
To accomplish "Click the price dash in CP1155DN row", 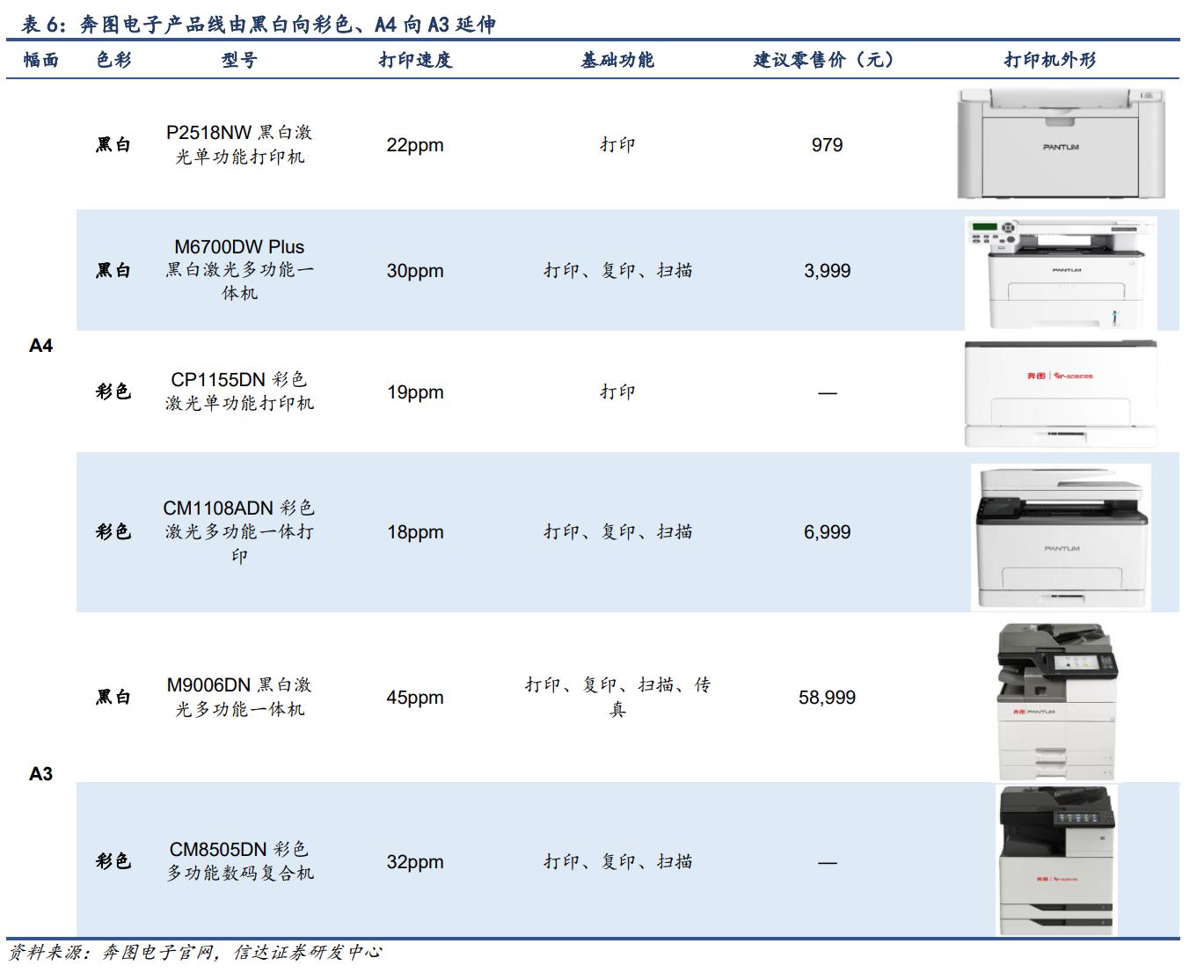I will pyautogui.click(x=827, y=393).
